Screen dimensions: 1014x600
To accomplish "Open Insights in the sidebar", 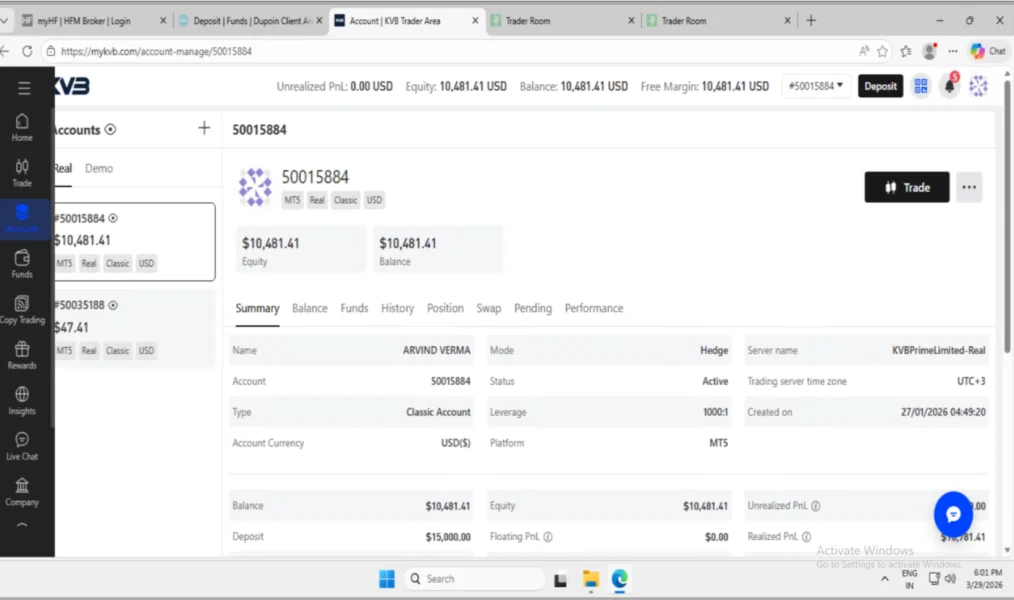I will (22, 400).
